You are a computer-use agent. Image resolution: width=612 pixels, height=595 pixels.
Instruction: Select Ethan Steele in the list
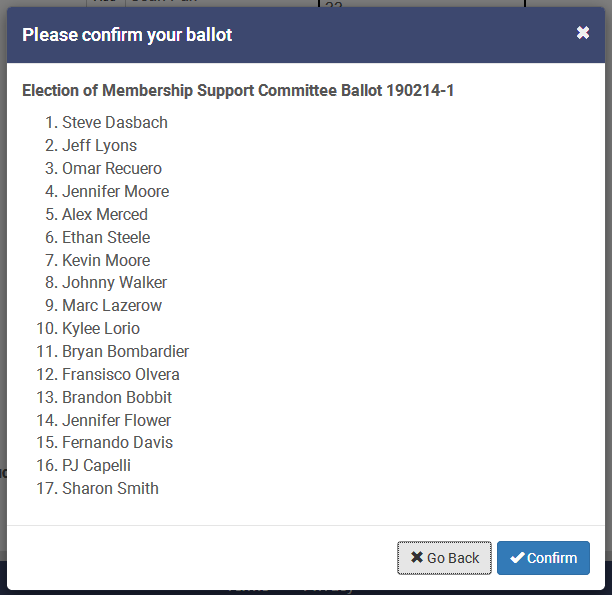pyautogui.click(x=106, y=238)
